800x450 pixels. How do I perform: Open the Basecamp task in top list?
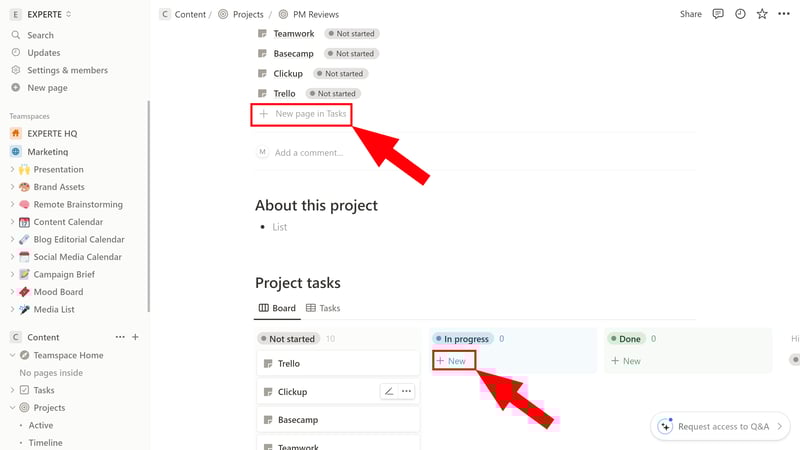click(x=293, y=54)
